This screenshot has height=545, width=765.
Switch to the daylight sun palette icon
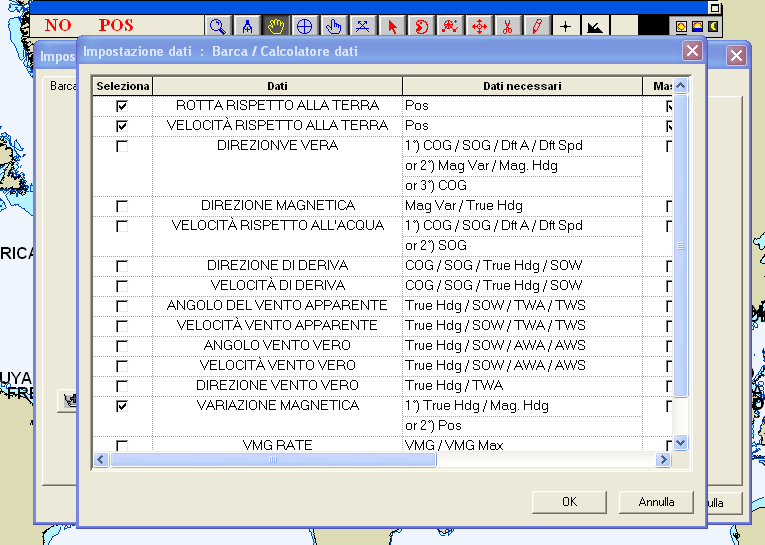click(x=681, y=26)
